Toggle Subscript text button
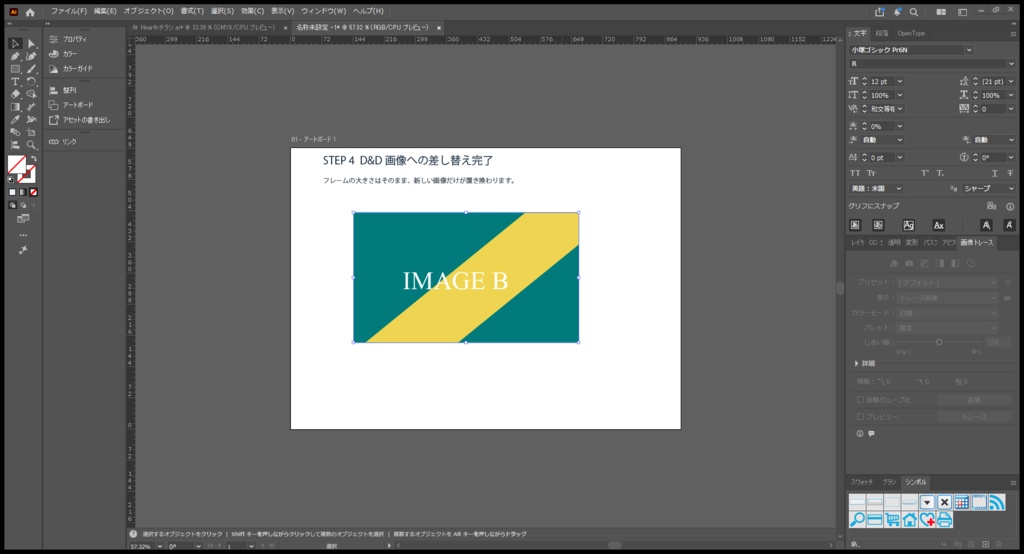Screen dimensions: 1024x554 point(940,173)
